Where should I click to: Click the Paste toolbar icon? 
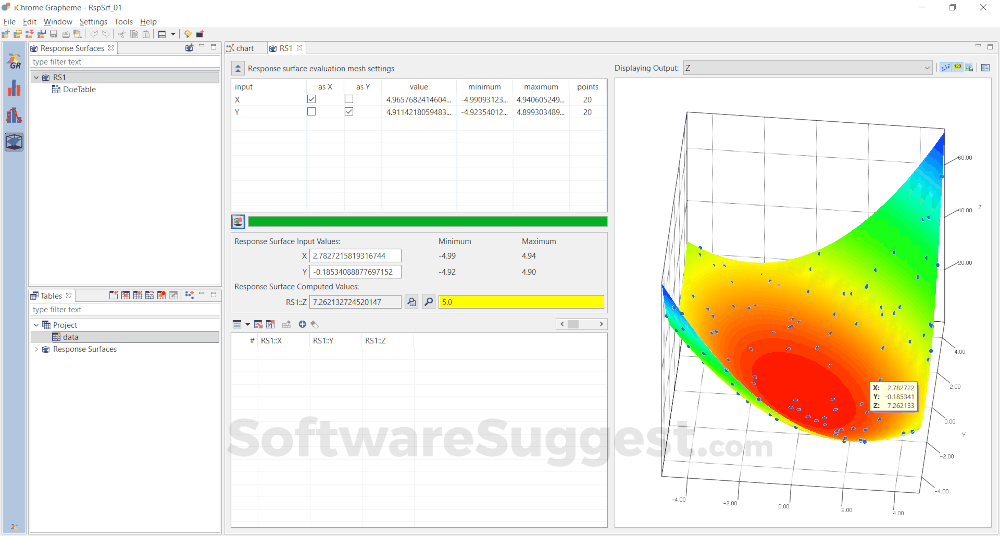pyautogui.click(x=145, y=34)
